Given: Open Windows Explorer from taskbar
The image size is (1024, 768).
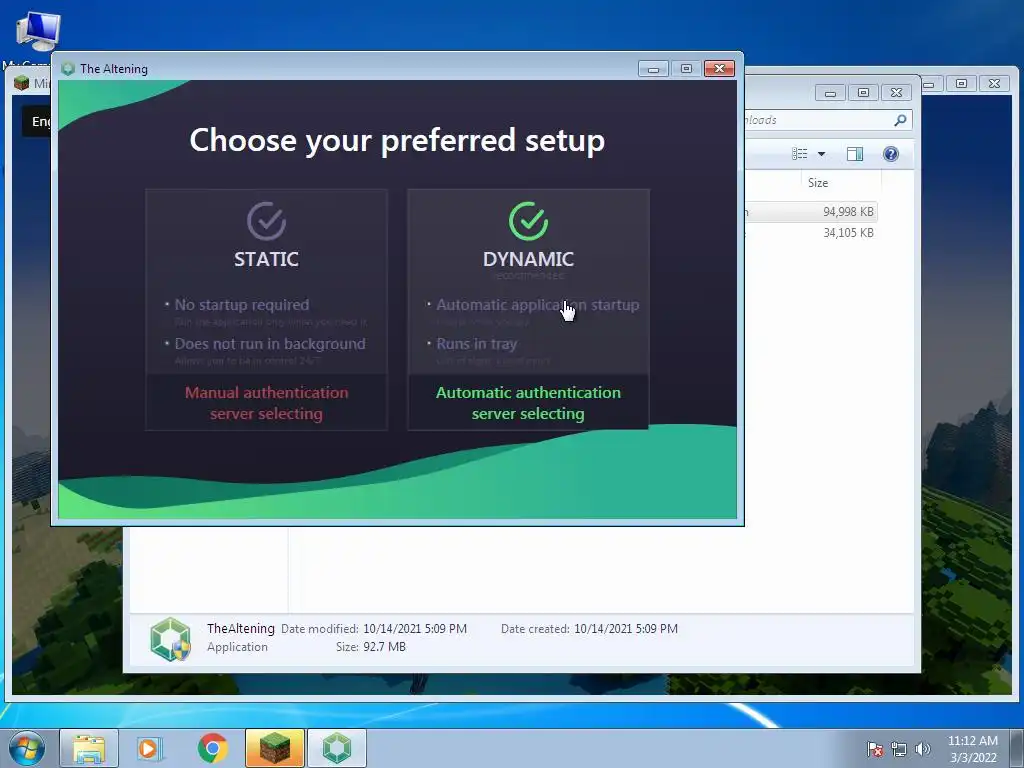Looking at the screenshot, I should pyautogui.click(x=89, y=748).
